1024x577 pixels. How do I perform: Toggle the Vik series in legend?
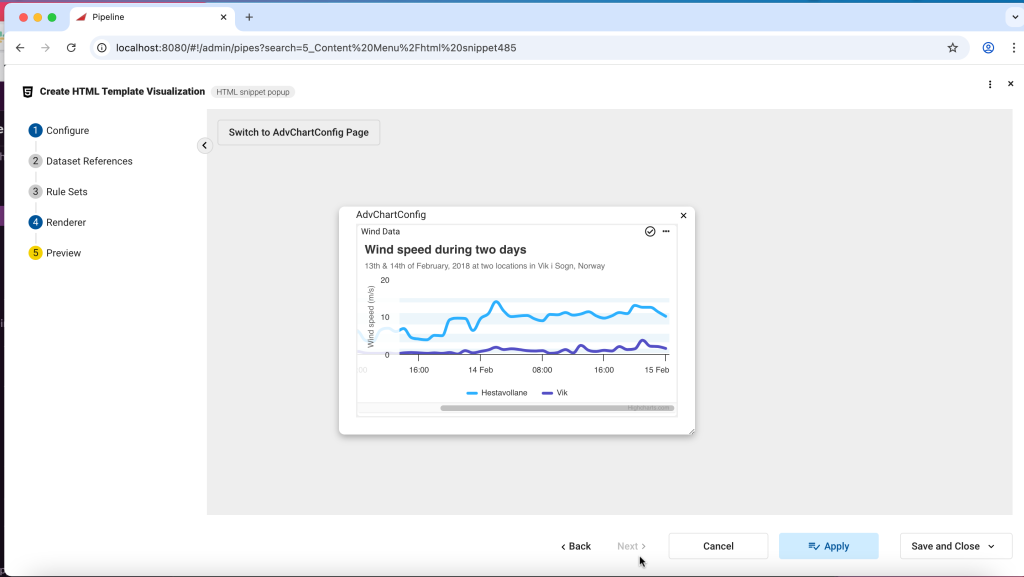coord(555,393)
